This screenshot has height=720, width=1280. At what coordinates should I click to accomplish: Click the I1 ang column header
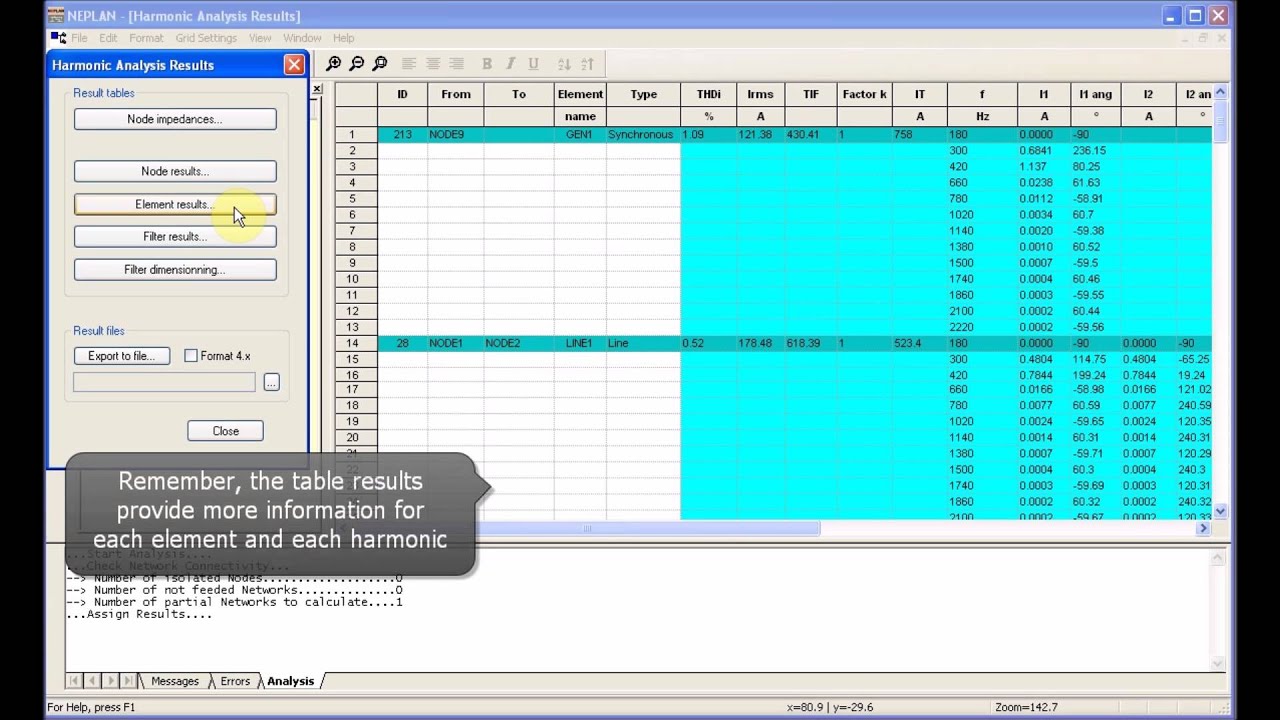coord(1096,94)
